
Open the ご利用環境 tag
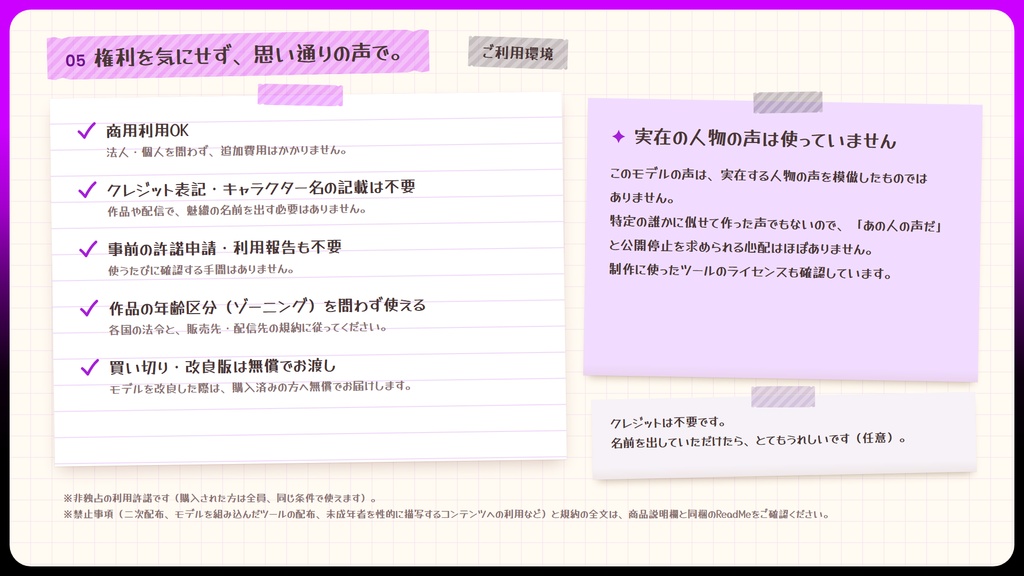(518, 53)
